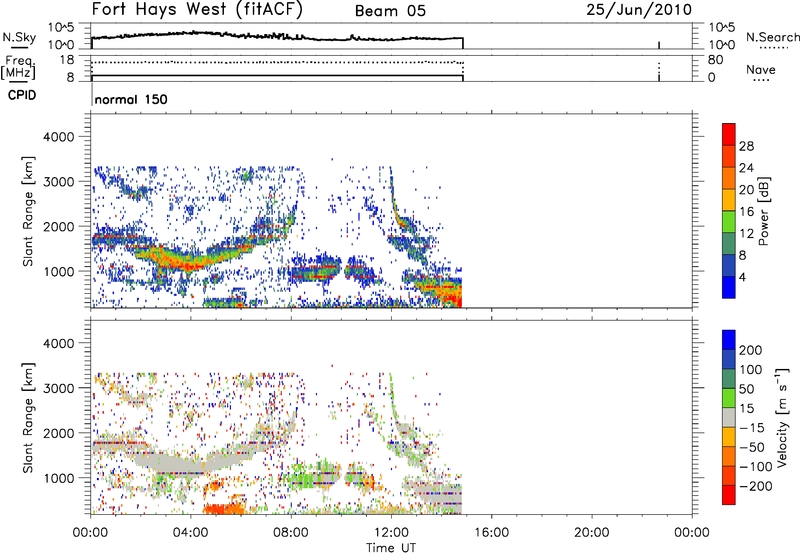This screenshot has height=554, width=800.
Task: Click the '28' power scale value
Action: click(x=746, y=146)
